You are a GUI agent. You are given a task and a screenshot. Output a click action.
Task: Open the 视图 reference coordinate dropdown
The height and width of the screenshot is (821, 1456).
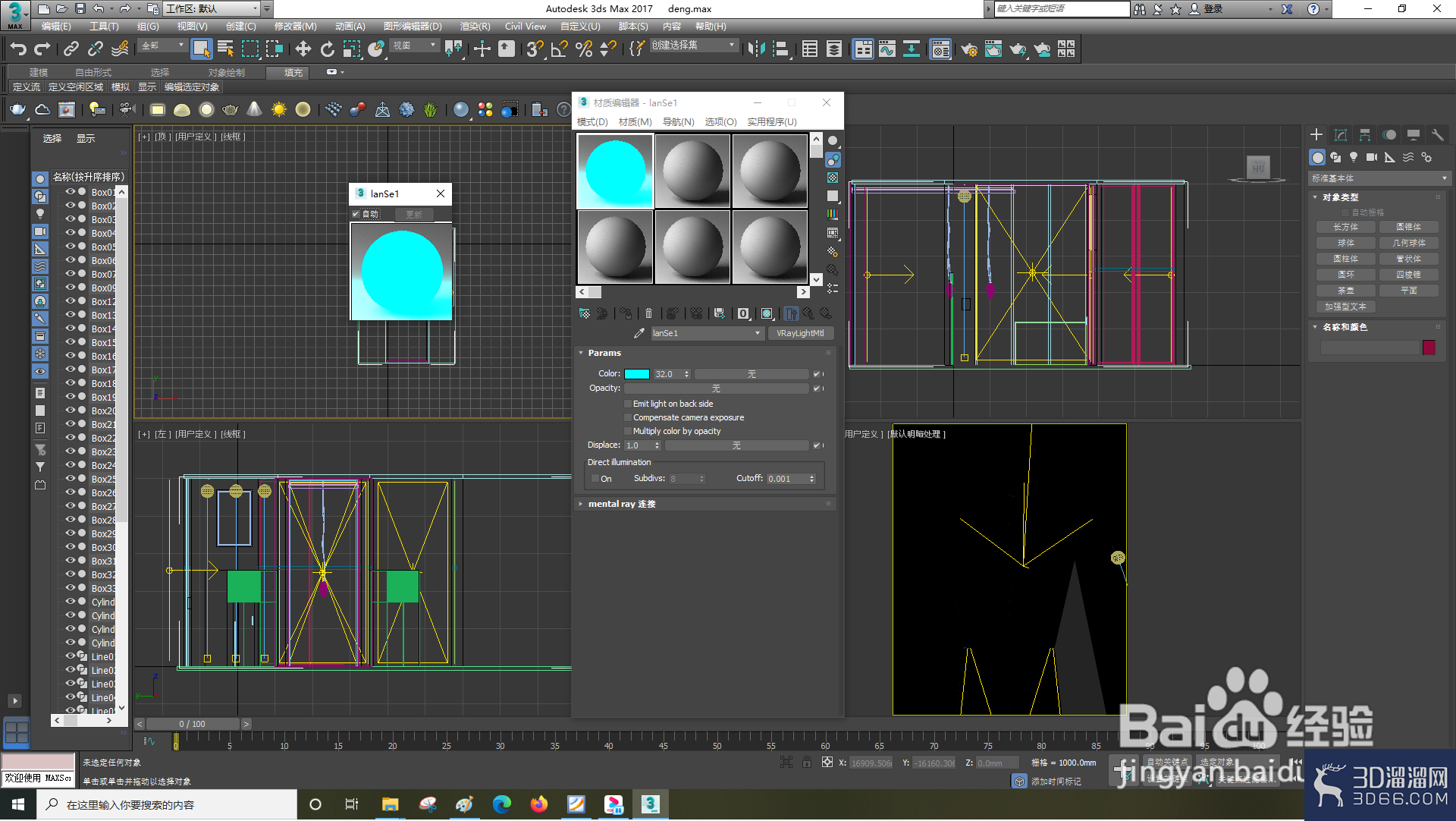pyautogui.click(x=414, y=46)
